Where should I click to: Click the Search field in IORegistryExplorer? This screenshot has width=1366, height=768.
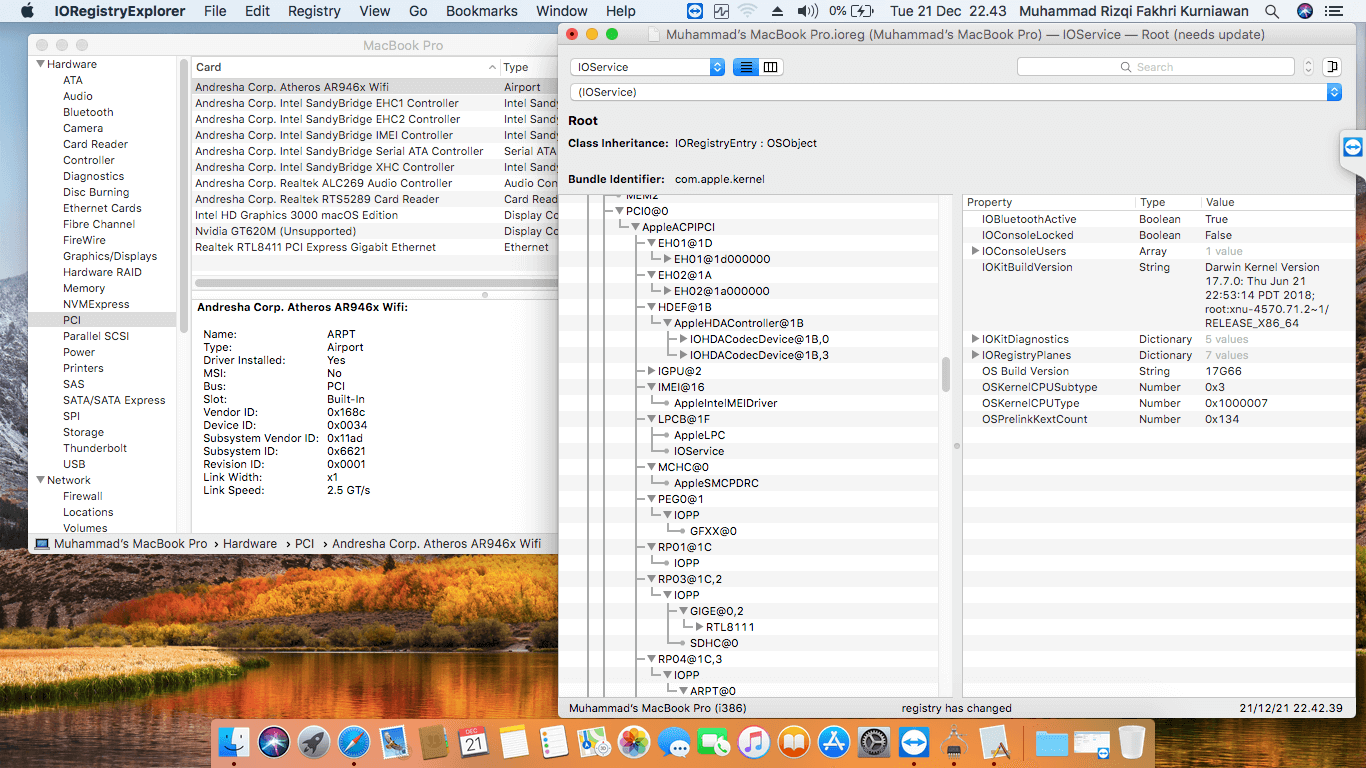pyautogui.click(x=1155, y=67)
